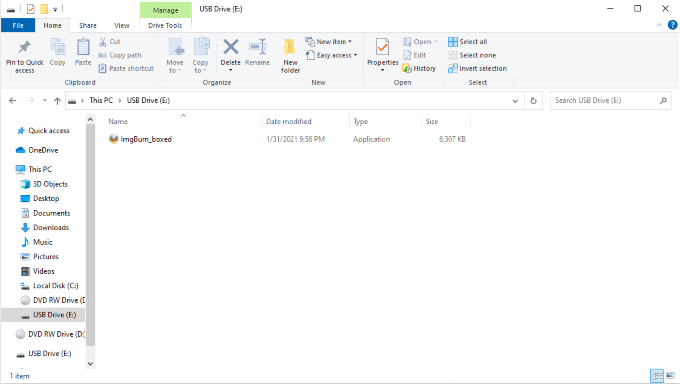The height and width of the screenshot is (384, 680).
Task: Open the Move to menu
Action: [175, 56]
